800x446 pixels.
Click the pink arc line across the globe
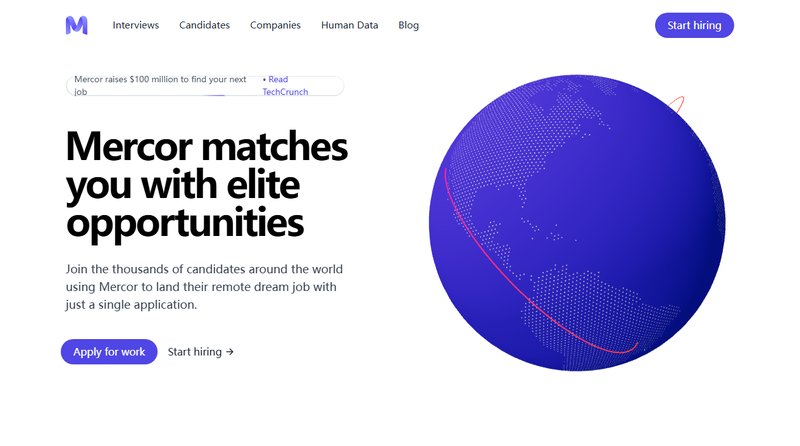pos(515,286)
